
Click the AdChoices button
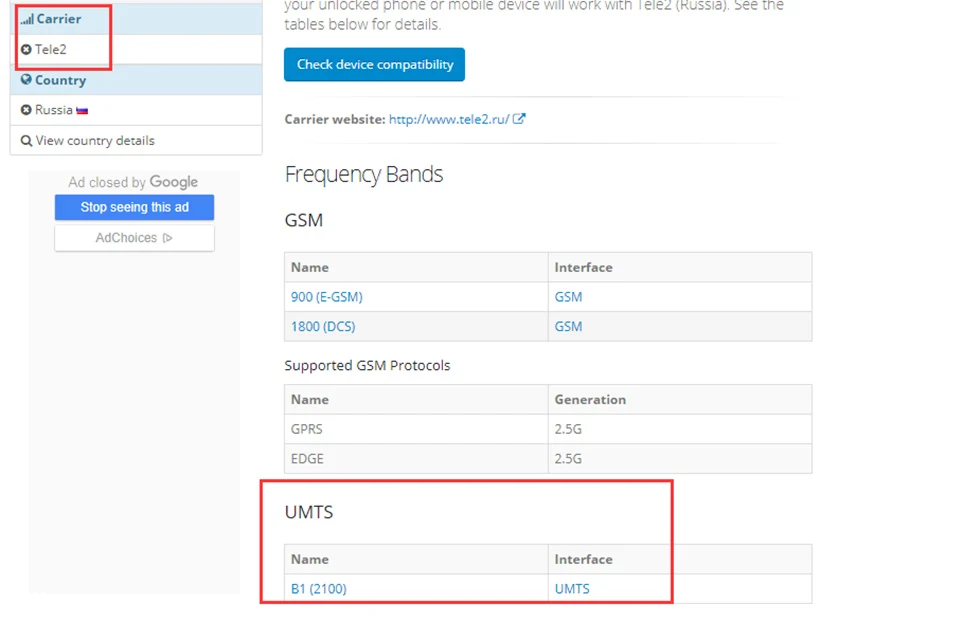pos(134,238)
